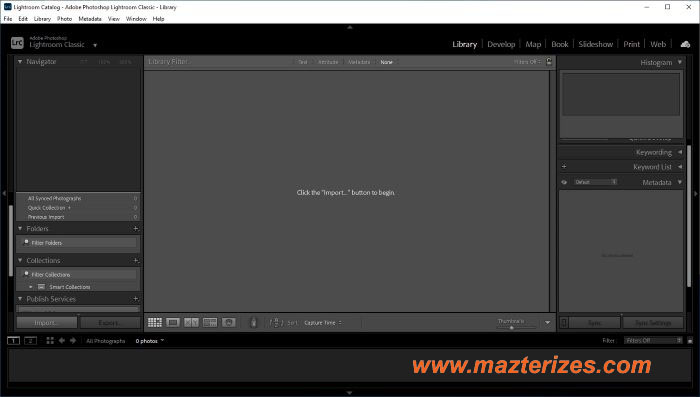
Task: Collapse the Navigator panel
Action: pyautogui.click(x=20, y=62)
